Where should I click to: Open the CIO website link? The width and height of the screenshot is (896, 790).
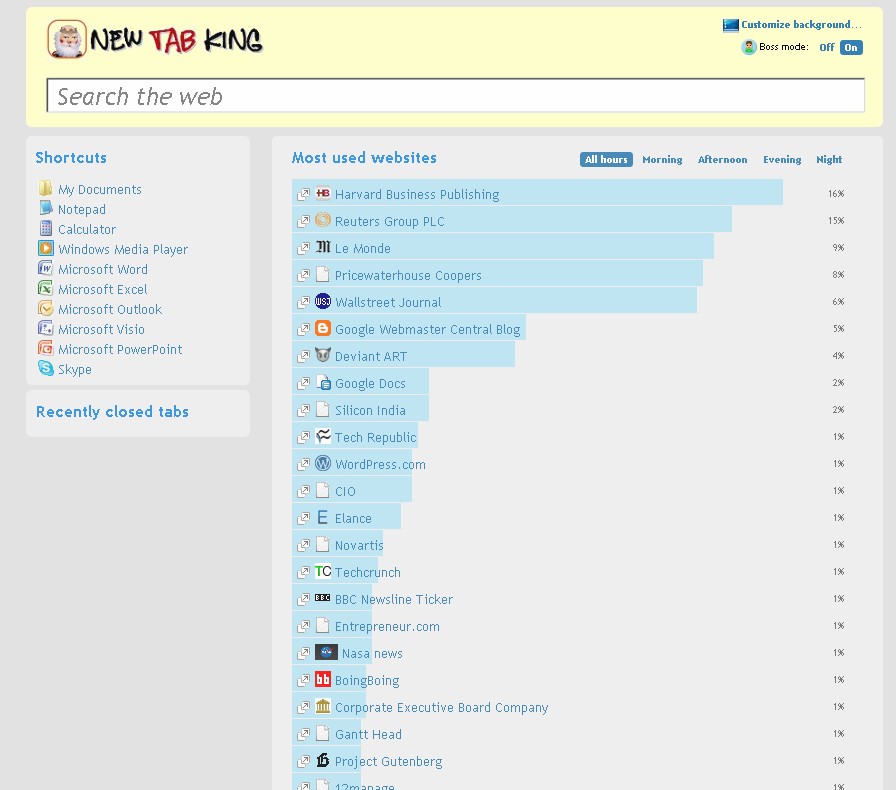[345, 492]
